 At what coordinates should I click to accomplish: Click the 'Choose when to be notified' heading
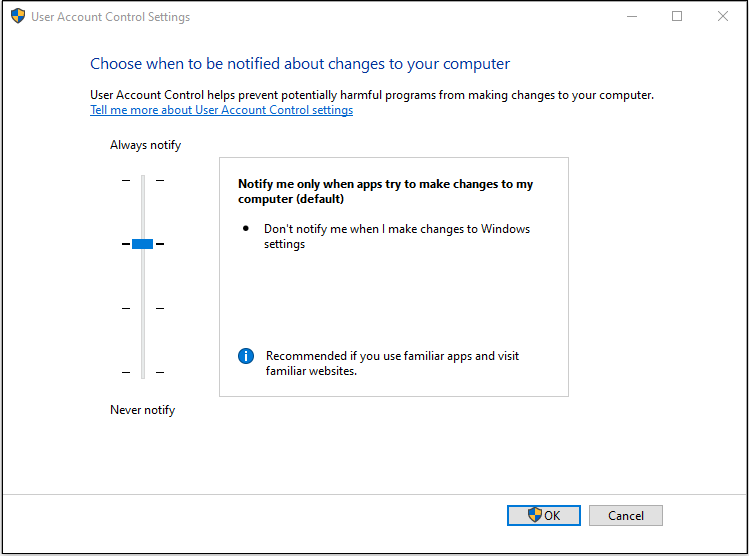coord(300,64)
